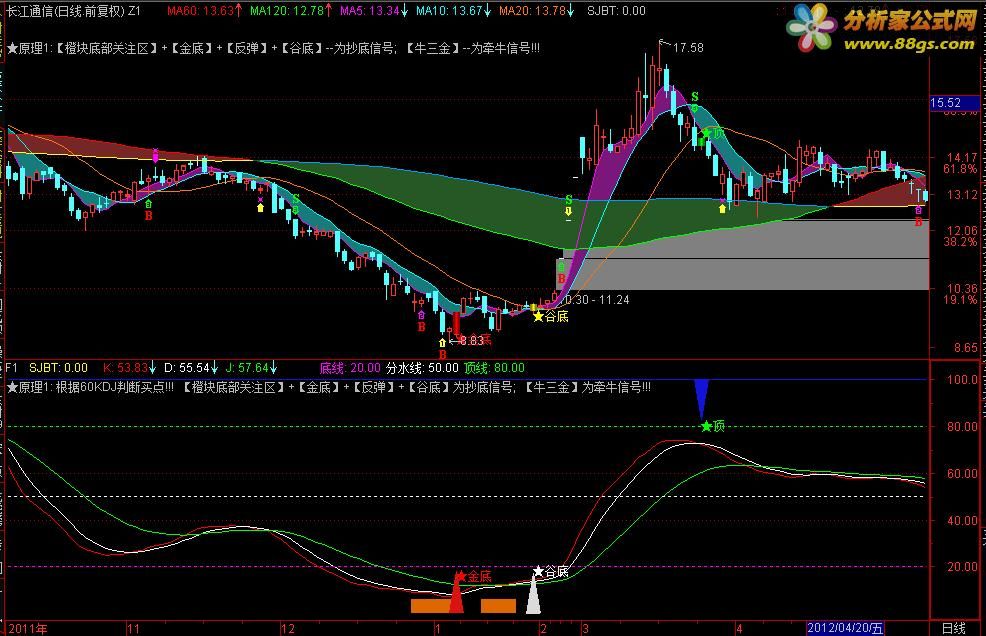The width and height of the screenshot is (986, 636).
Task: Click the right orange bottom-zone block
Action: coord(498,606)
